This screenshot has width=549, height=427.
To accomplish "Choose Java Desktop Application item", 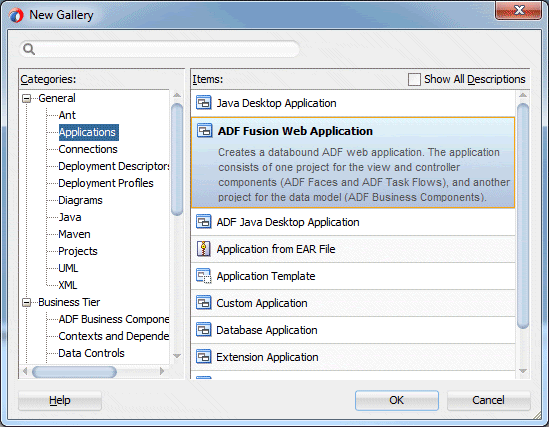I will tap(353, 103).
